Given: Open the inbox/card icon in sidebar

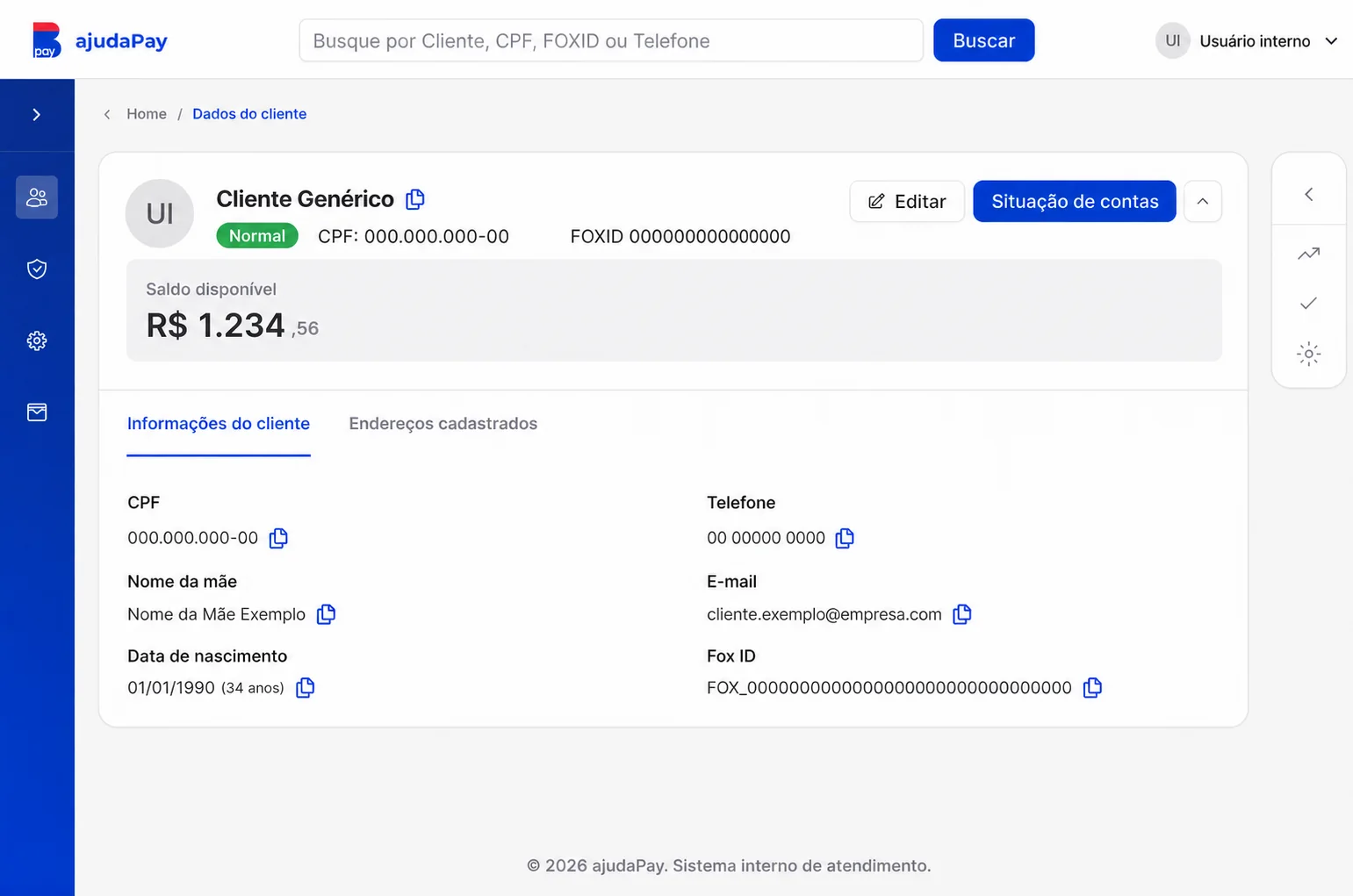Looking at the screenshot, I should pos(37,412).
